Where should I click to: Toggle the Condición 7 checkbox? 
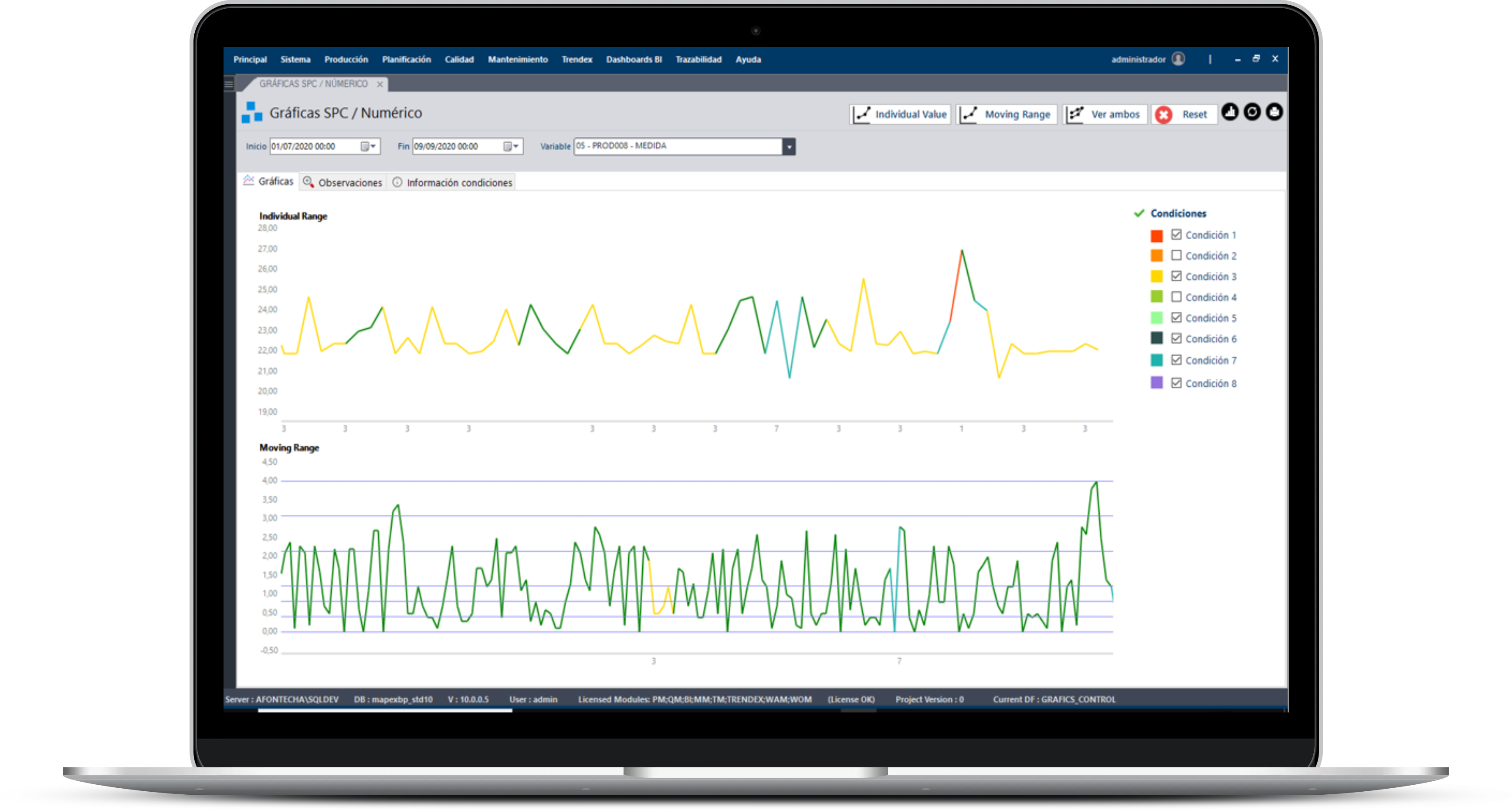pos(1176,360)
